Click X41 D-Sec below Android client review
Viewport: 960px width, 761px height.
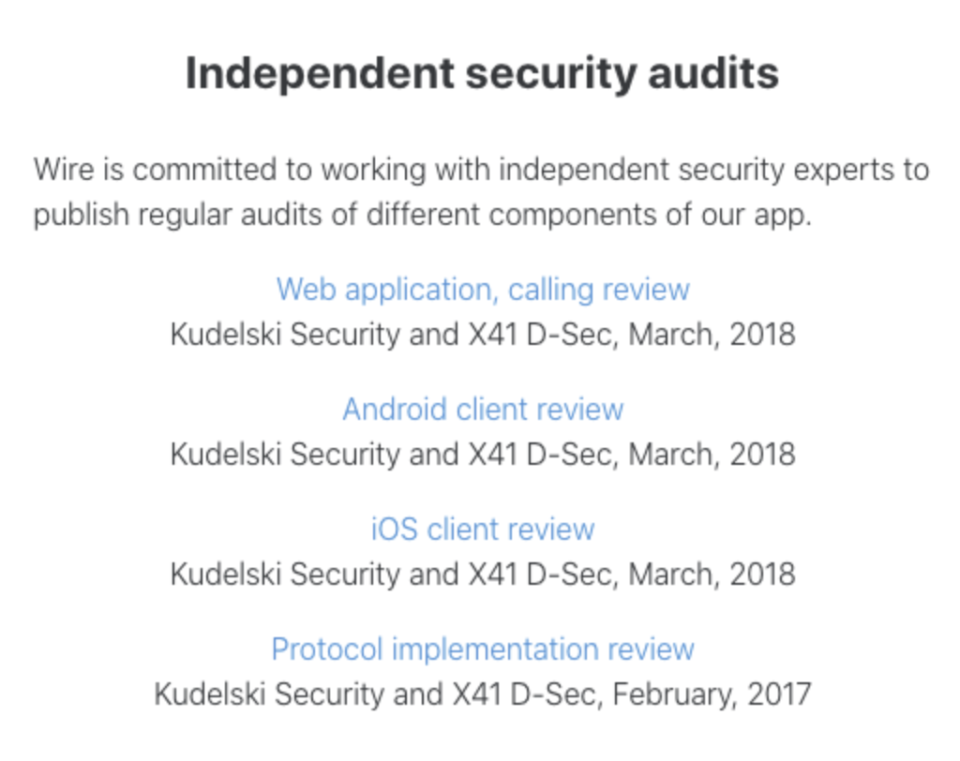coord(543,454)
